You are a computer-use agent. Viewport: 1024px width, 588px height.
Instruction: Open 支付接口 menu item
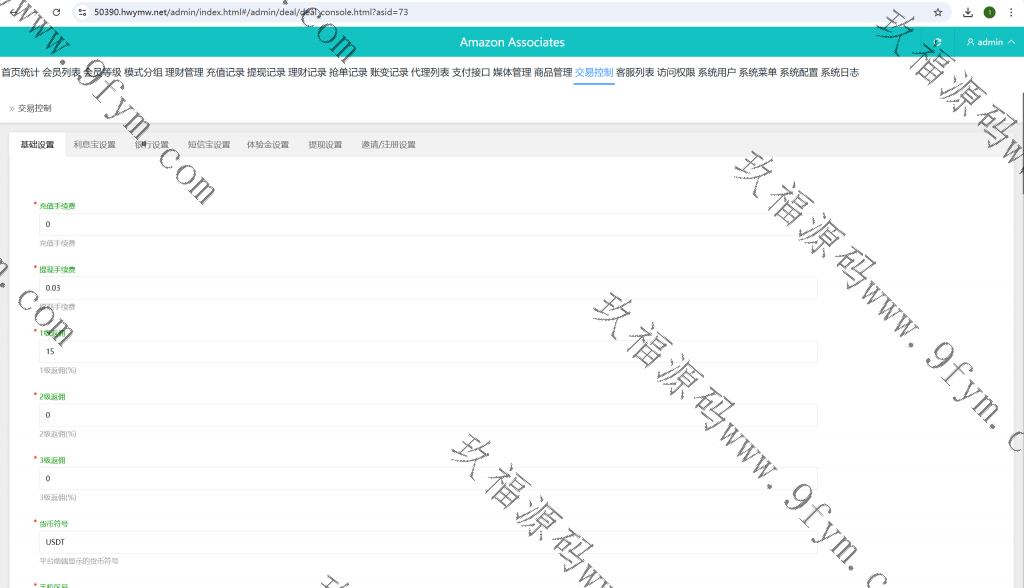[x=471, y=72]
